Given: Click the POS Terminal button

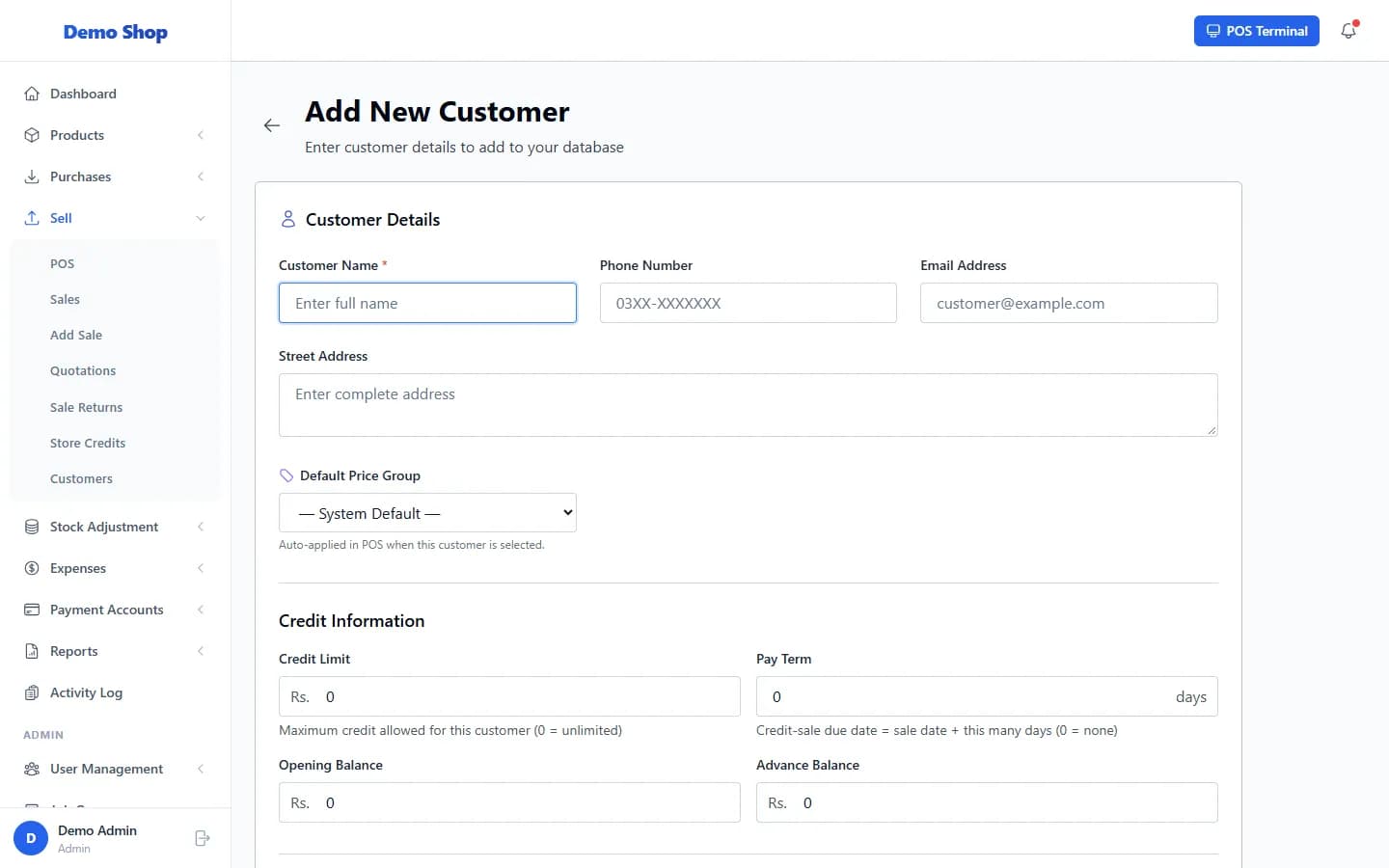Looking at the screenshot, I should (x=1256, y=31).
